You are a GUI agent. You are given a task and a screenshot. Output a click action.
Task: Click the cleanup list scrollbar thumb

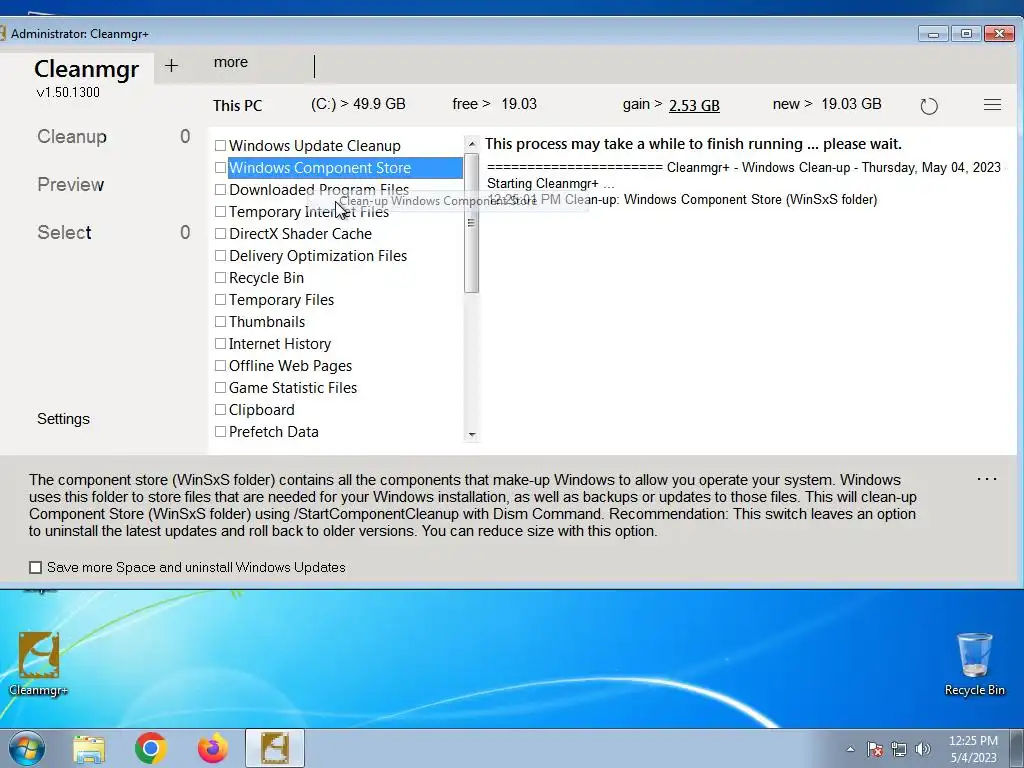tap(472, 223)
